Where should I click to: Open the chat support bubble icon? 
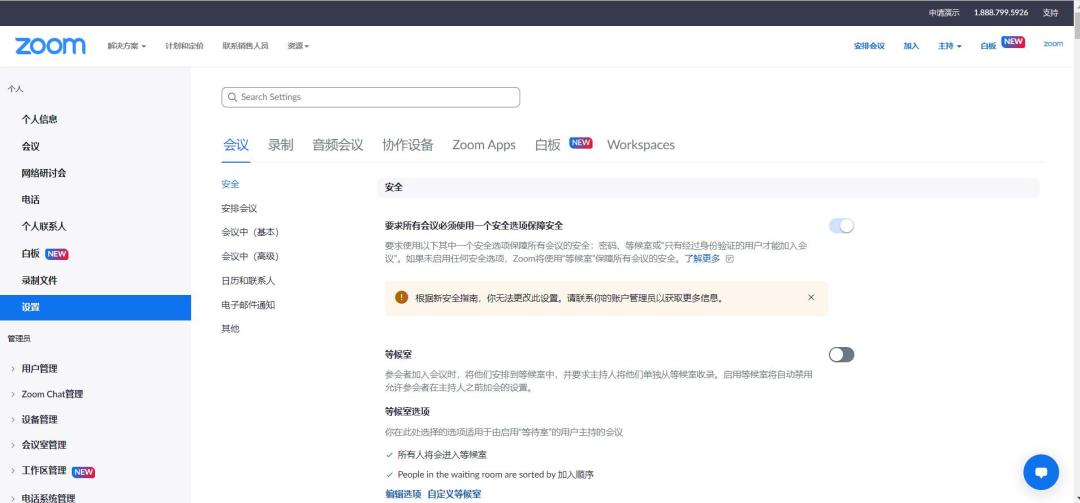(1041, 473)
